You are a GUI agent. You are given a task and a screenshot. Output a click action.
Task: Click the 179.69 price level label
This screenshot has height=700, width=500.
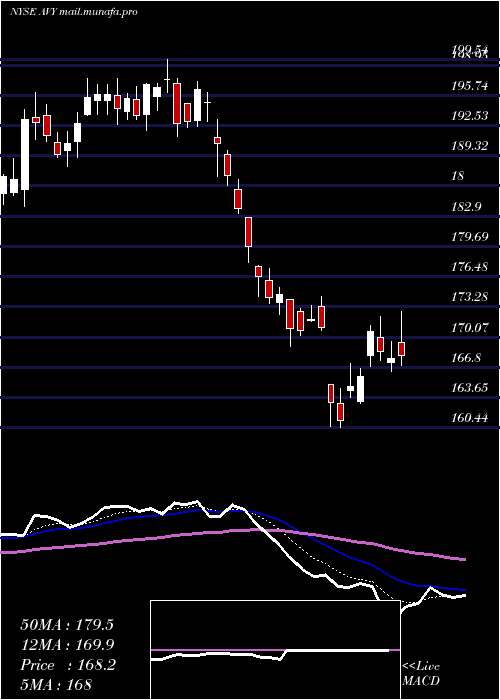tap(469, 236)
